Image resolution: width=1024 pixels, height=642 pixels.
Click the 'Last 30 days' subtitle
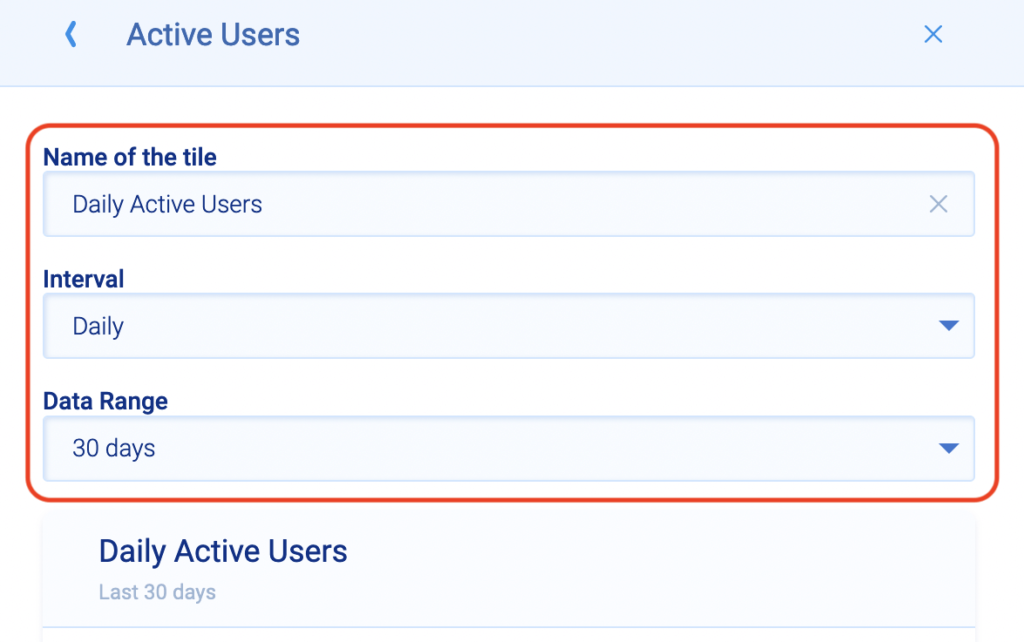pos(157,592)
